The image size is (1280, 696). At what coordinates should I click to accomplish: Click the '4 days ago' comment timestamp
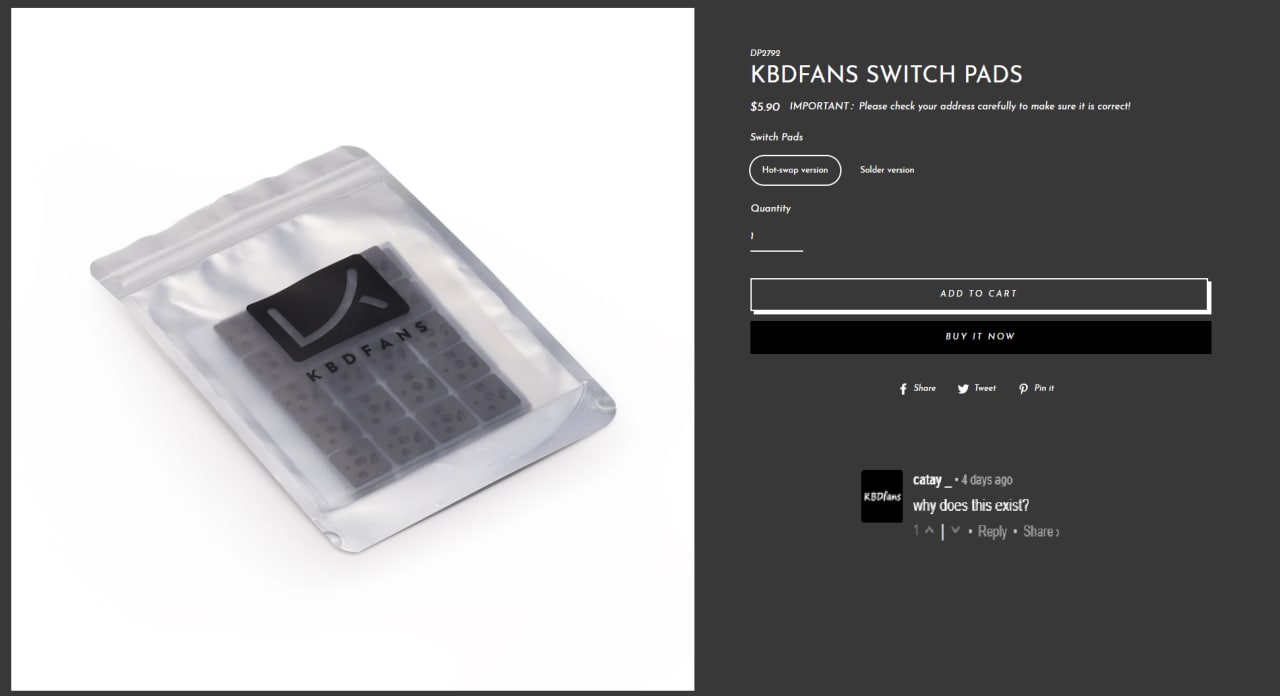pyautogui.click(x=987, y=480)
